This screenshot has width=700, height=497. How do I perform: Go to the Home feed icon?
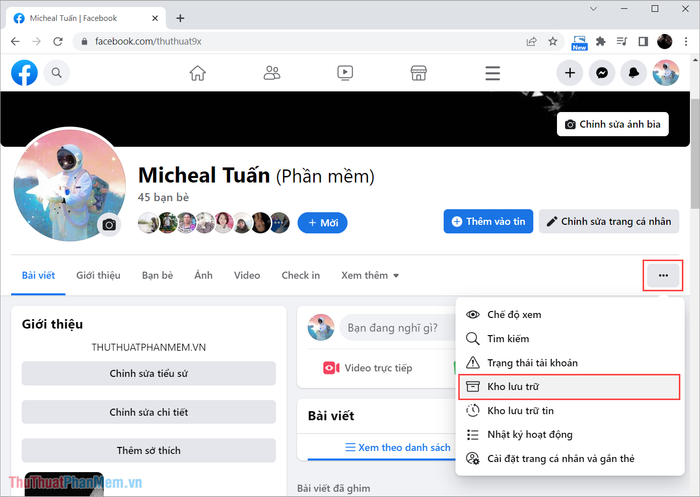click(197, 73)
